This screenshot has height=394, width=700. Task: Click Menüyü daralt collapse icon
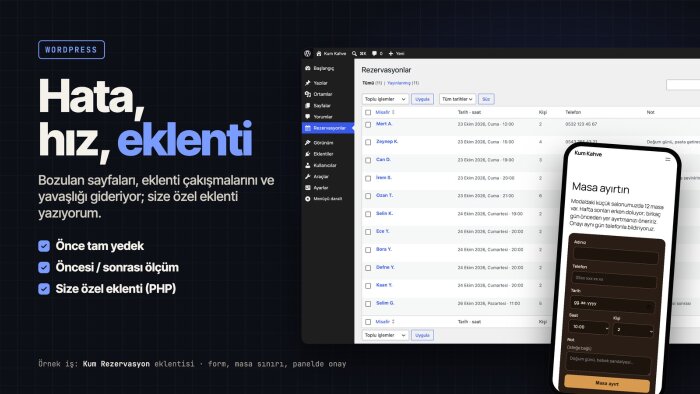pyautogui.click(x=308, y=199)
